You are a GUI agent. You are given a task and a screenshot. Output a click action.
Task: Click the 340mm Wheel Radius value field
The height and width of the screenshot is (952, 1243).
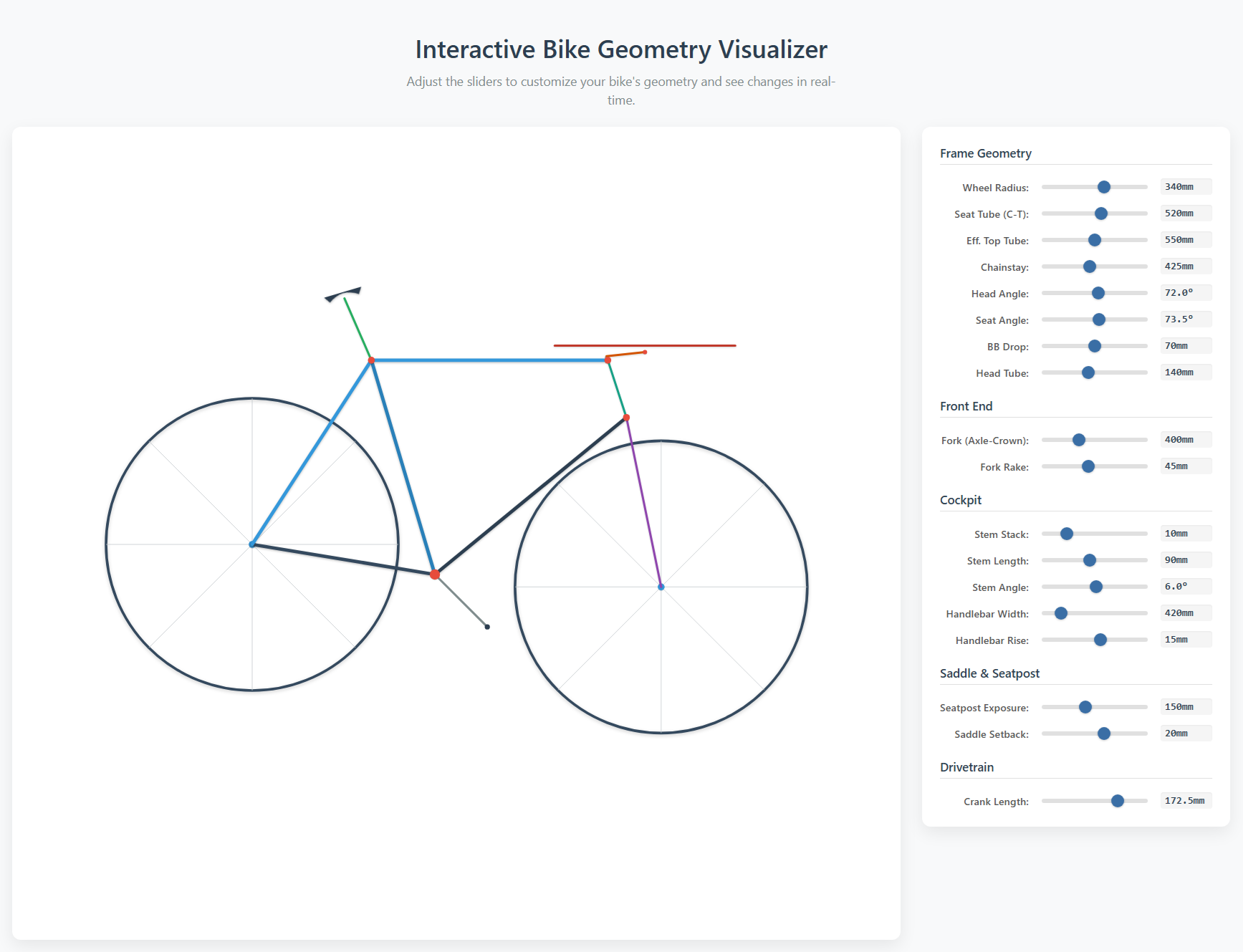[x=1186, y=187]
